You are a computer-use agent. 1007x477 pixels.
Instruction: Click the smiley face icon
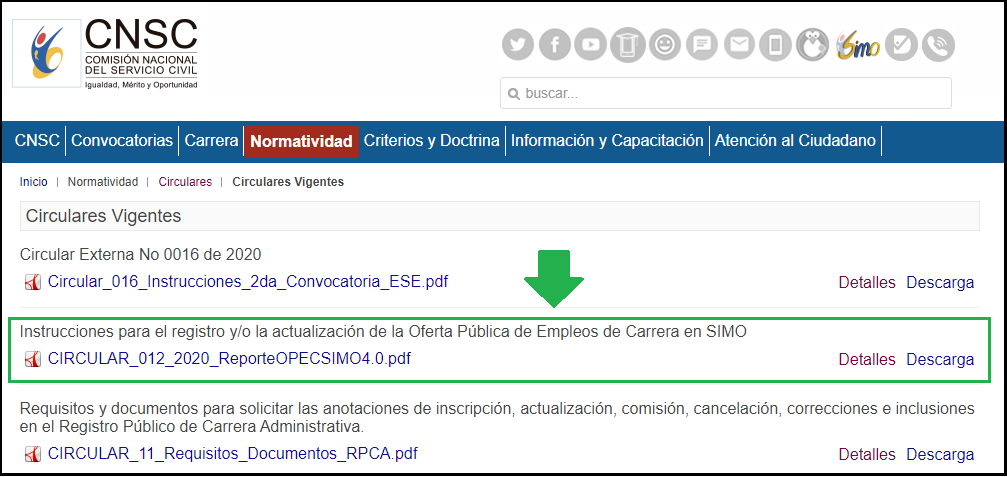click(664, 45)
